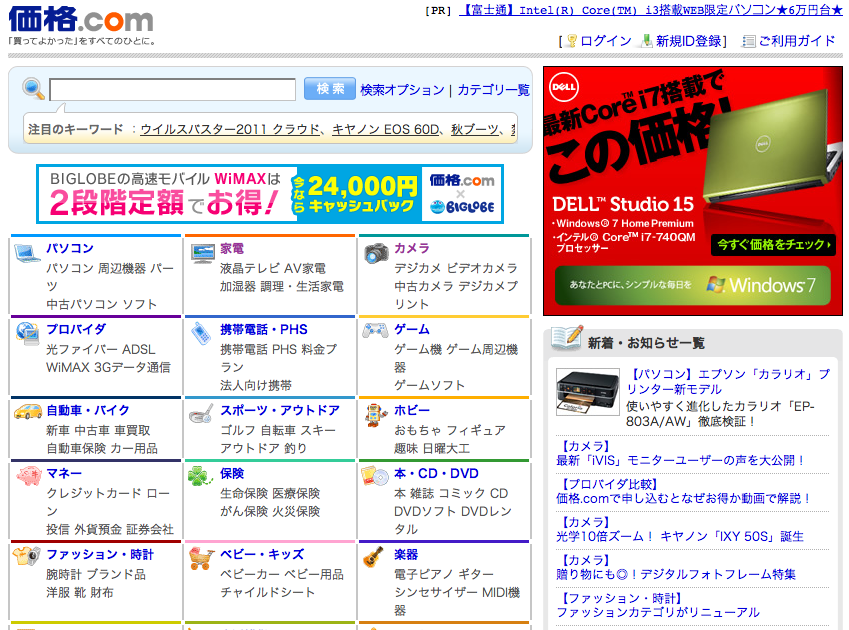
Task: Click the guitar icon beside 楽器
Action: coord(374,557)
